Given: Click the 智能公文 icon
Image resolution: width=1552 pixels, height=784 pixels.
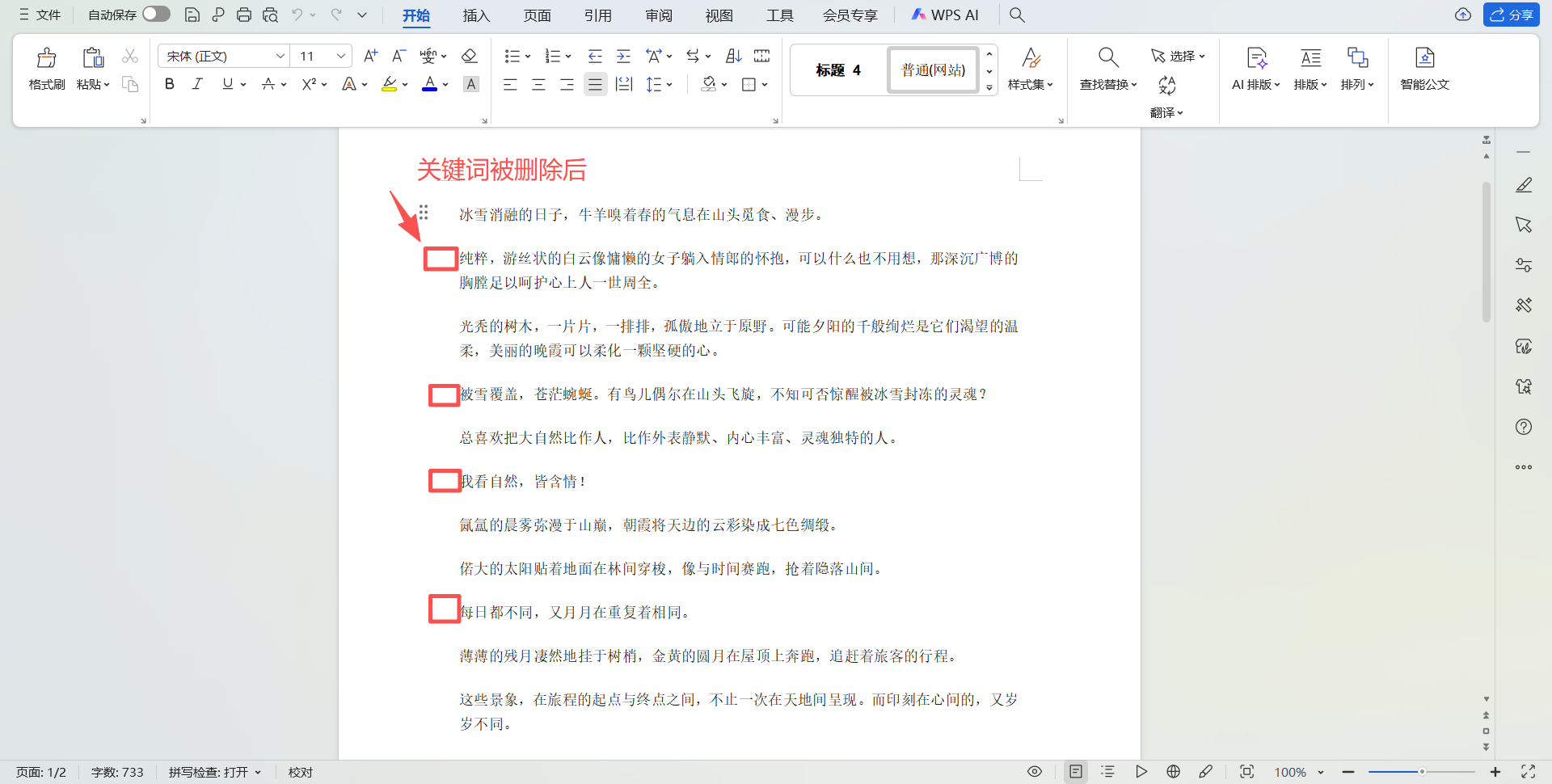Looking at the screenshot, I should (1424, 69).
